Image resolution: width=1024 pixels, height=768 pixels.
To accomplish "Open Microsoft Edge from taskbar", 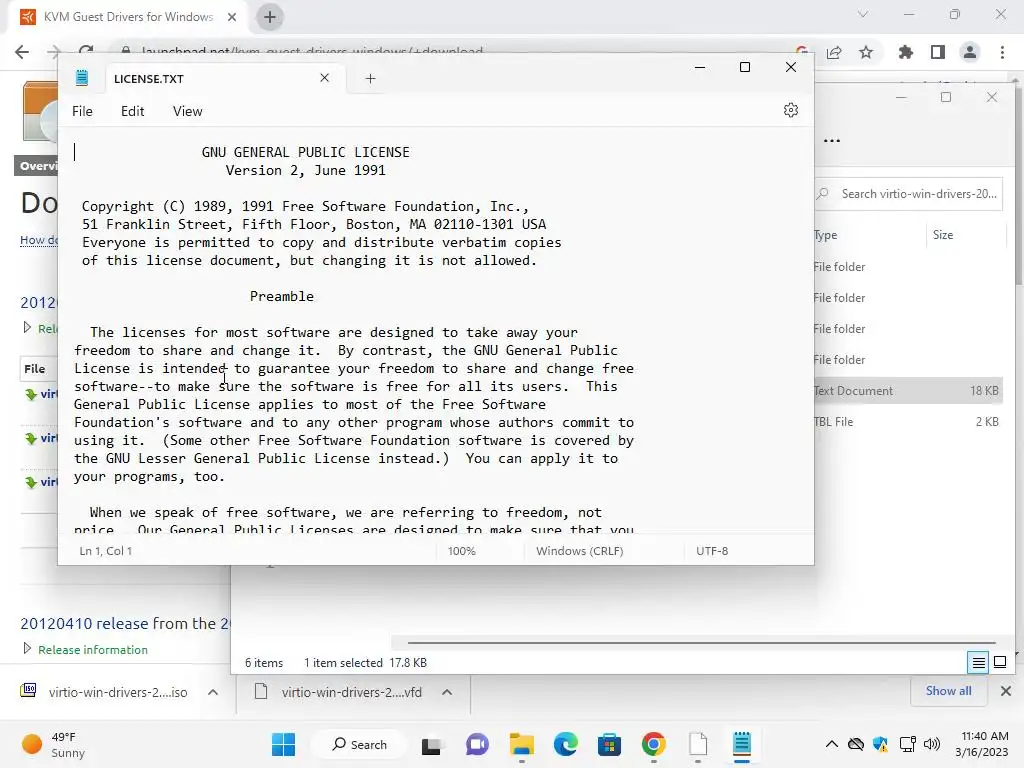I will click(x=566, y=744).
